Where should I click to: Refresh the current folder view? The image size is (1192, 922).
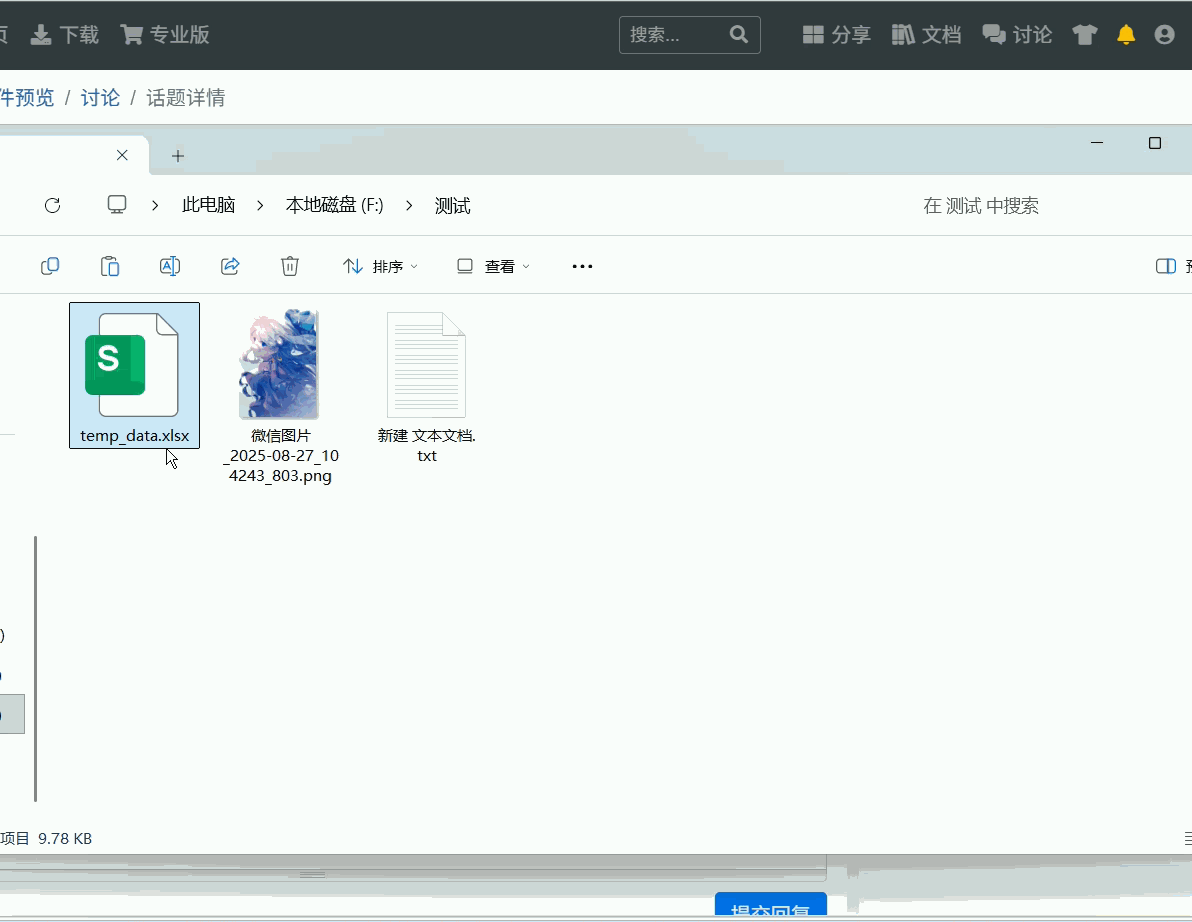click(53, 205)
